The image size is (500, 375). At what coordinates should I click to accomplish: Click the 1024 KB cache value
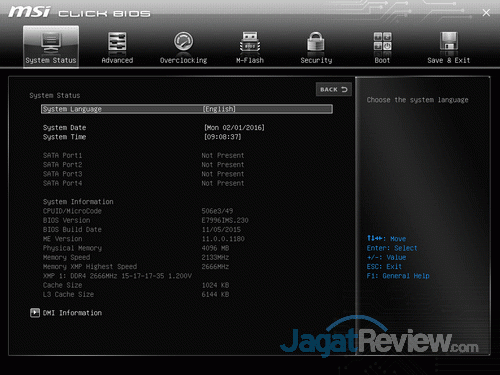[x=215, y=285]
